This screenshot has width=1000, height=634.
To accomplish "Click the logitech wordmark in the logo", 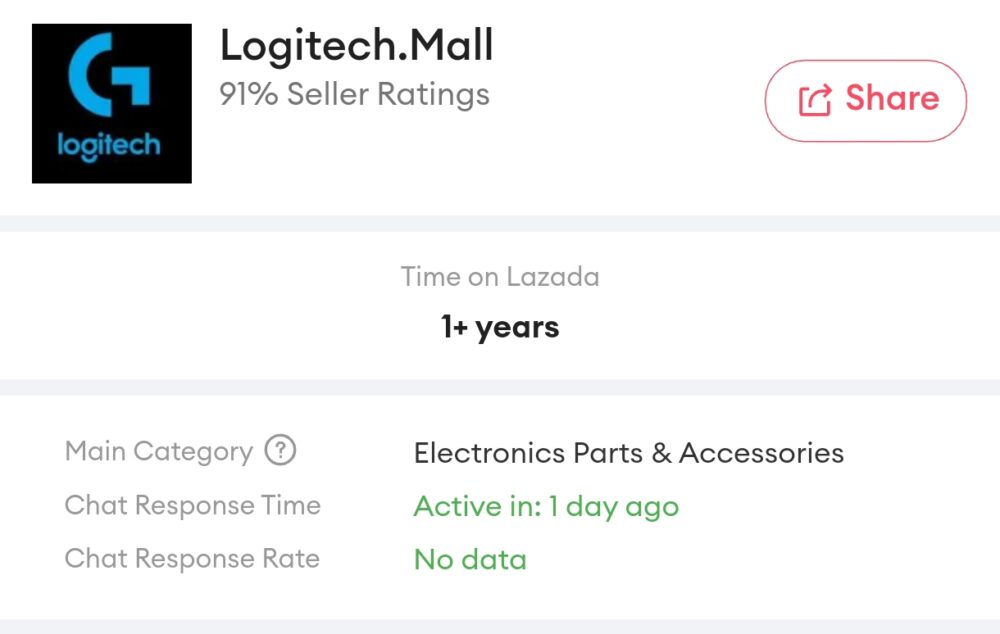I will pos(110,146).
